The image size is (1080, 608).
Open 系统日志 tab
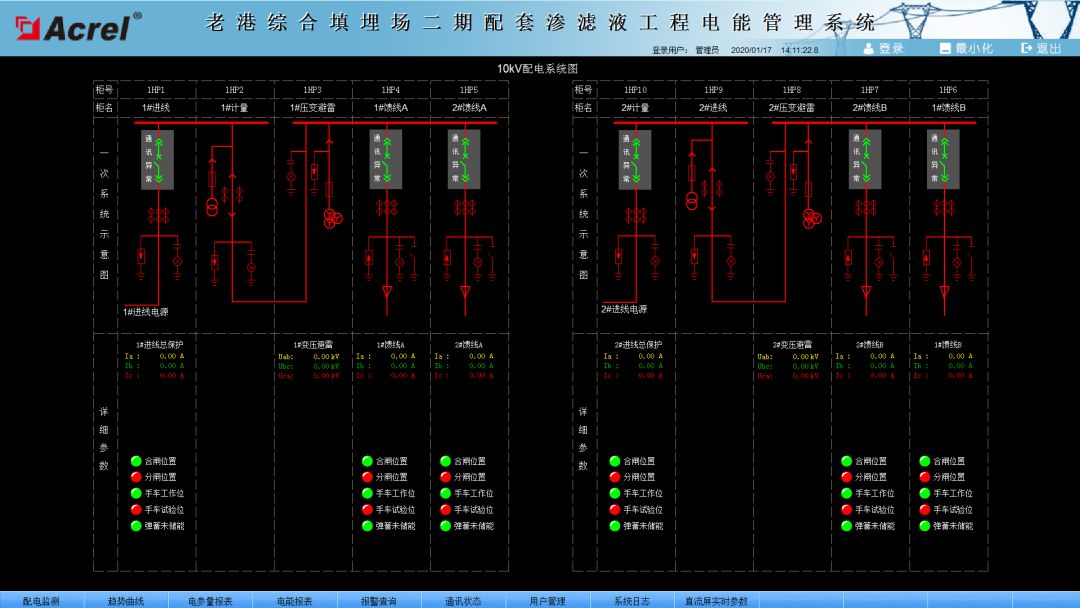[x=632, y=600]
